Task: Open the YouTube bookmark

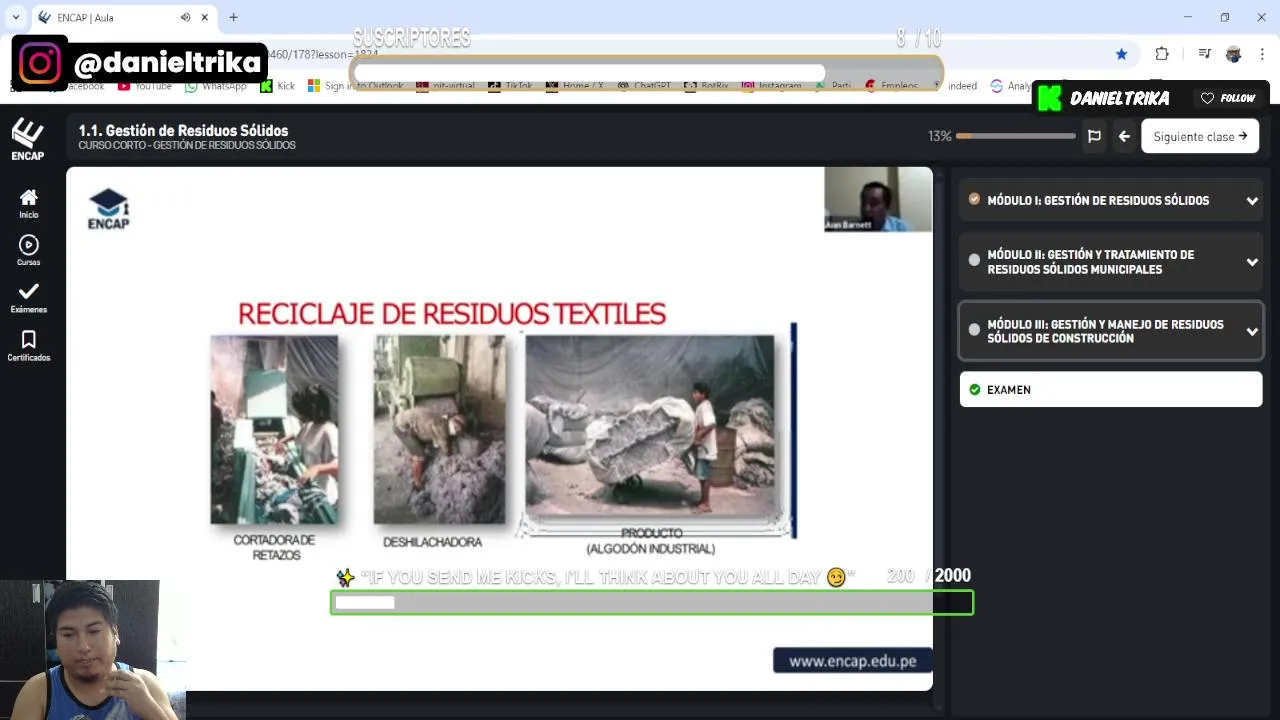Action: pos(146,87)
